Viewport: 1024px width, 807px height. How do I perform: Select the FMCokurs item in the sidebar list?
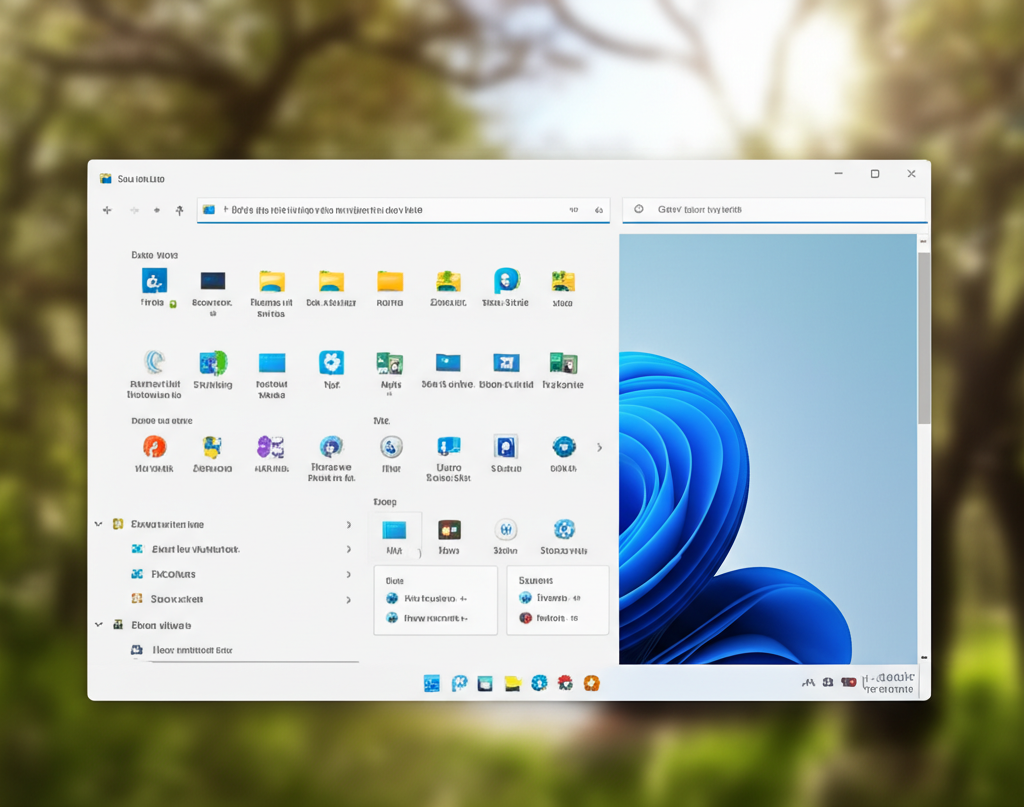173,574
